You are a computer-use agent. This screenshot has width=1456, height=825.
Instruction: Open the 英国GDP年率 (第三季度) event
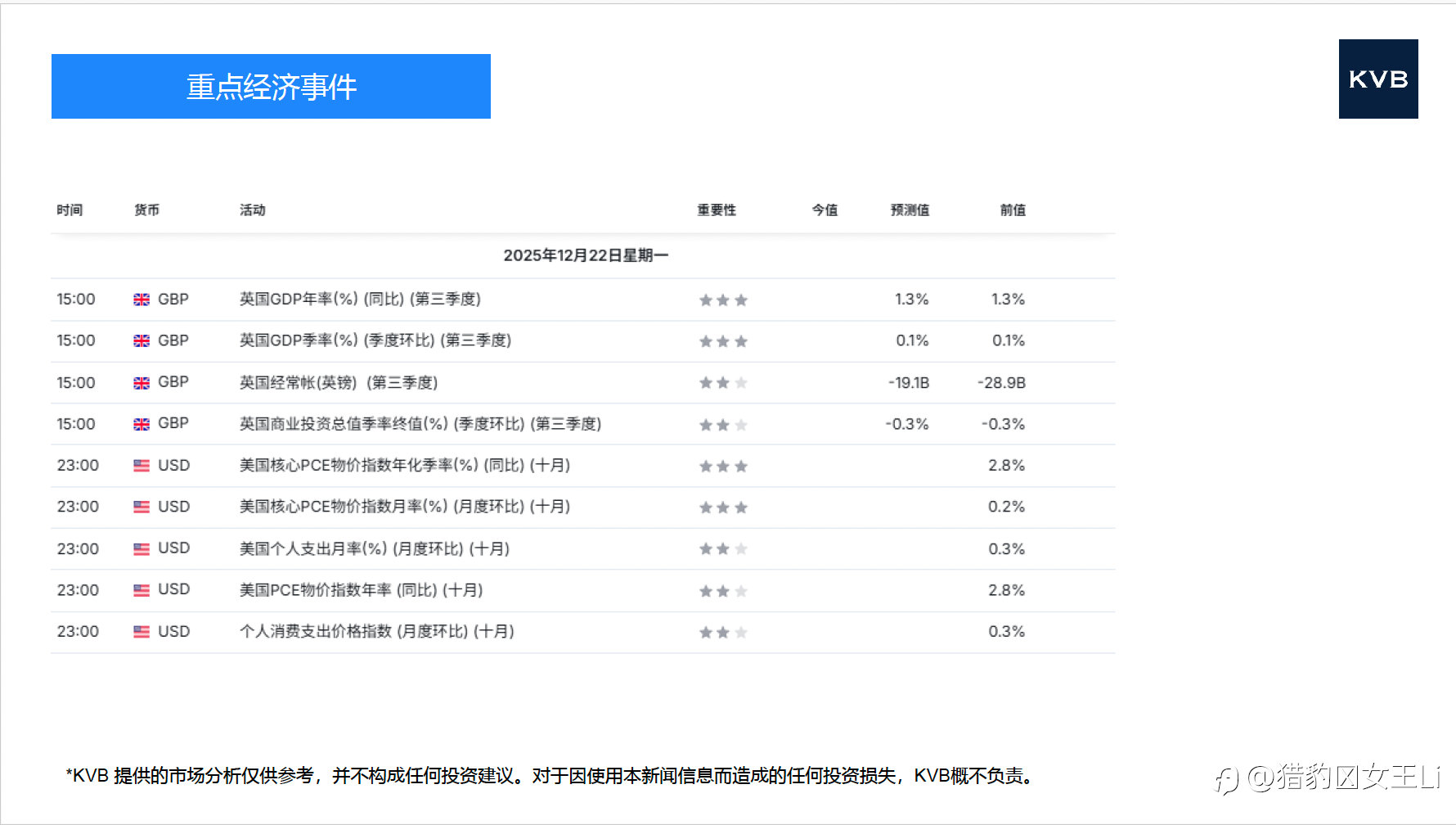(360, 300)
